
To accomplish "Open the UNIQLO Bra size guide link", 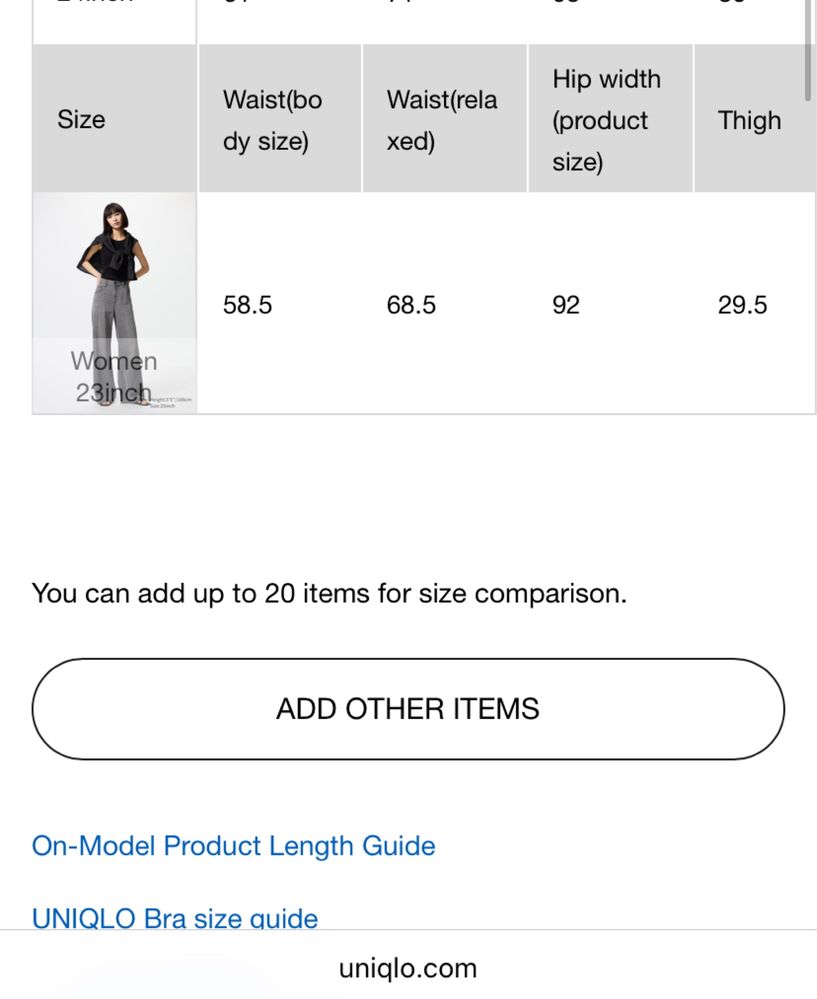I will (x=175, y=917).
